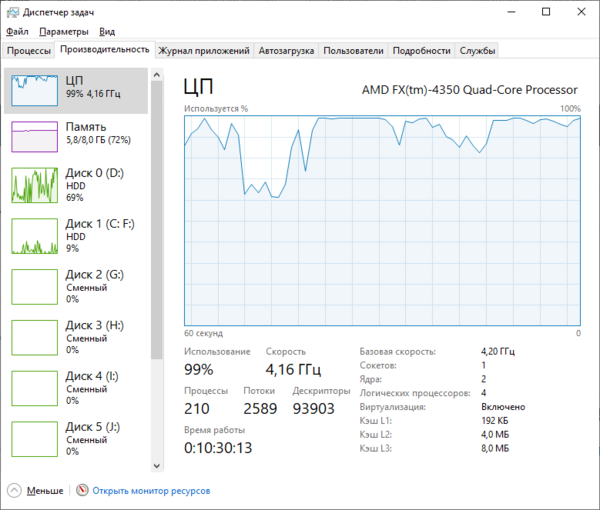Click the Диск 0 (D:) 69% text
The width and height of the screenshot is (600, 510).
tap(75, 198)
